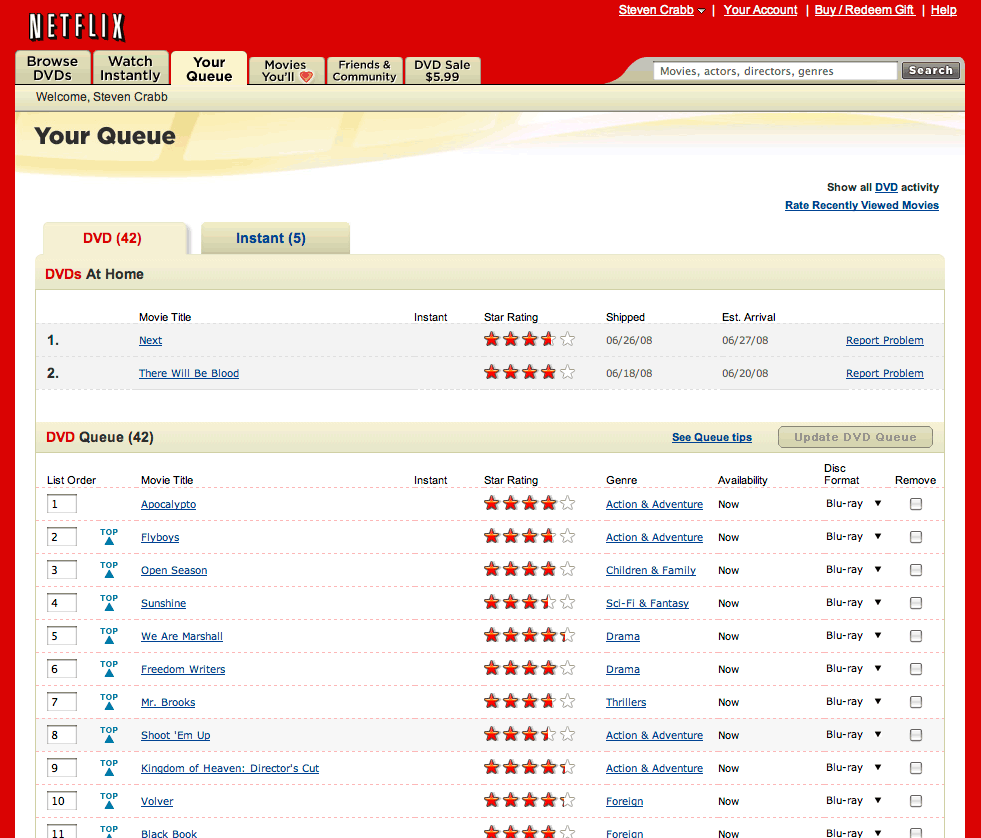Move Shoot 'Em Up to top

pyautogui.click(x=109, y=735)
